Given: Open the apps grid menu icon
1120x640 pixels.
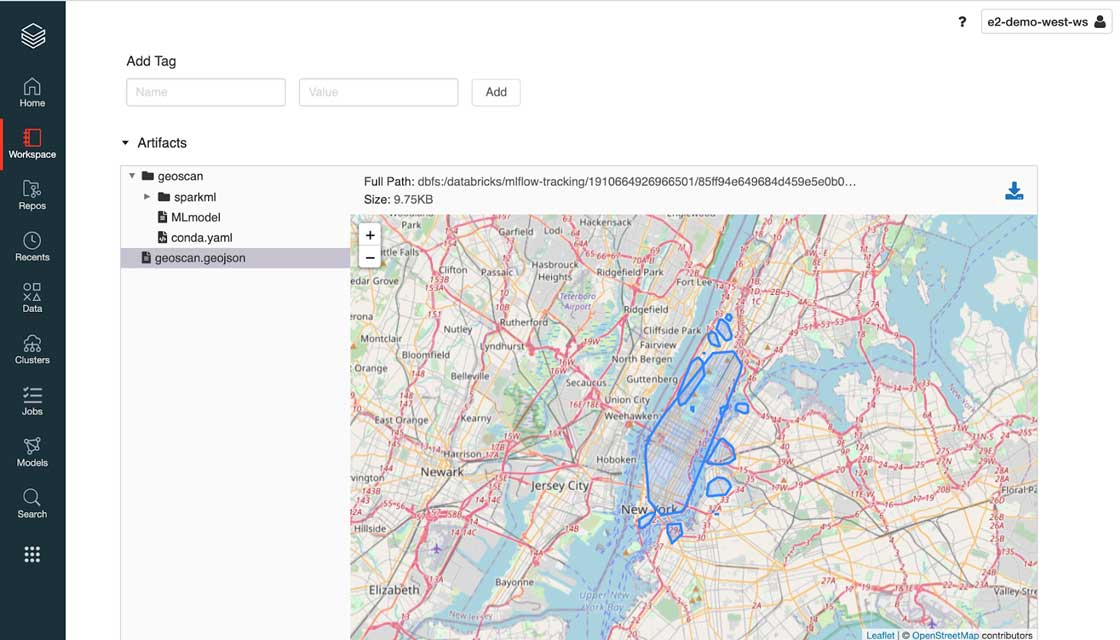Looking at the screenshot, I should tap(32, 555).
